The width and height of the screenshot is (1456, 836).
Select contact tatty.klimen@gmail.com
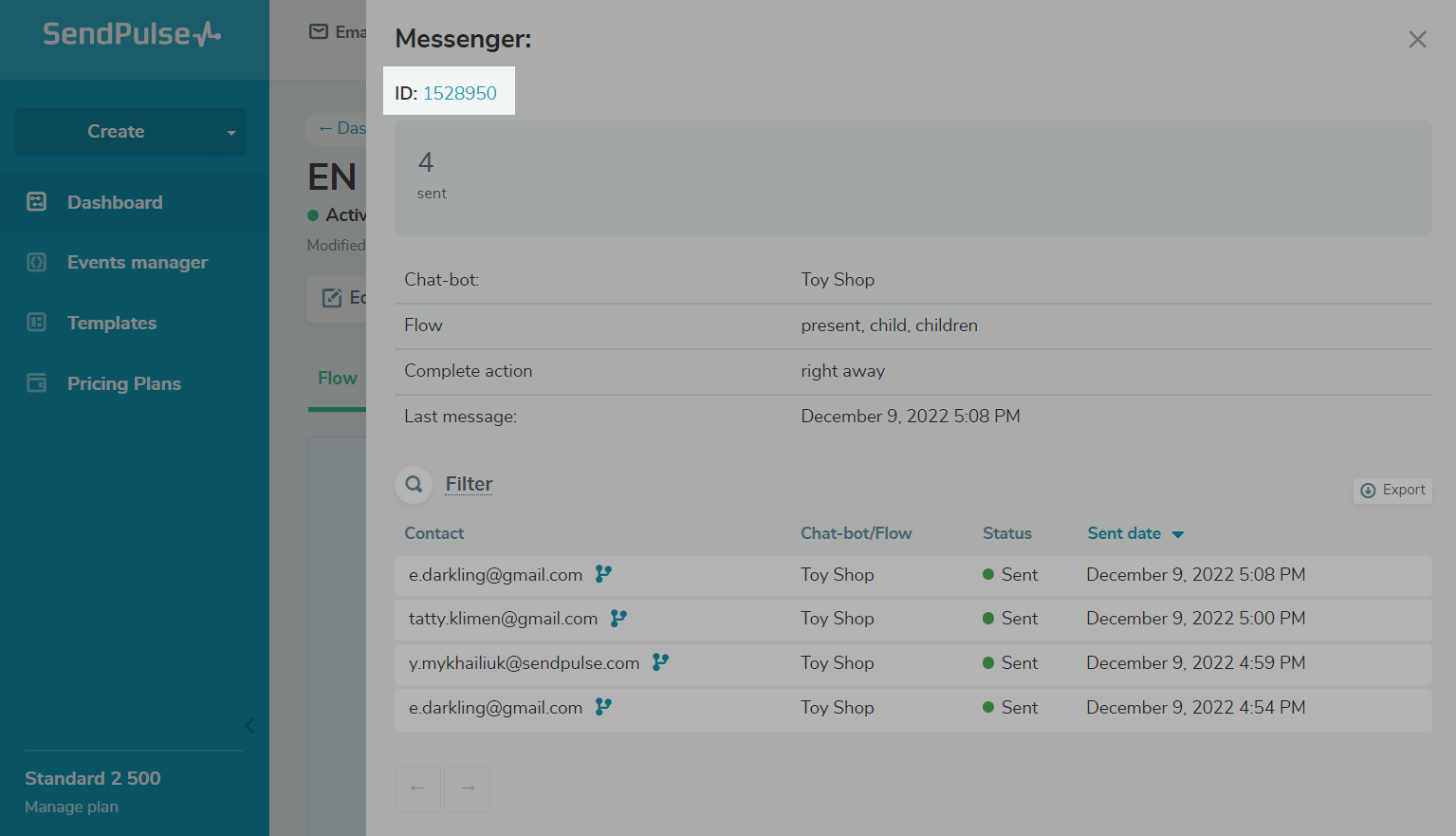(x=503, y=619)
